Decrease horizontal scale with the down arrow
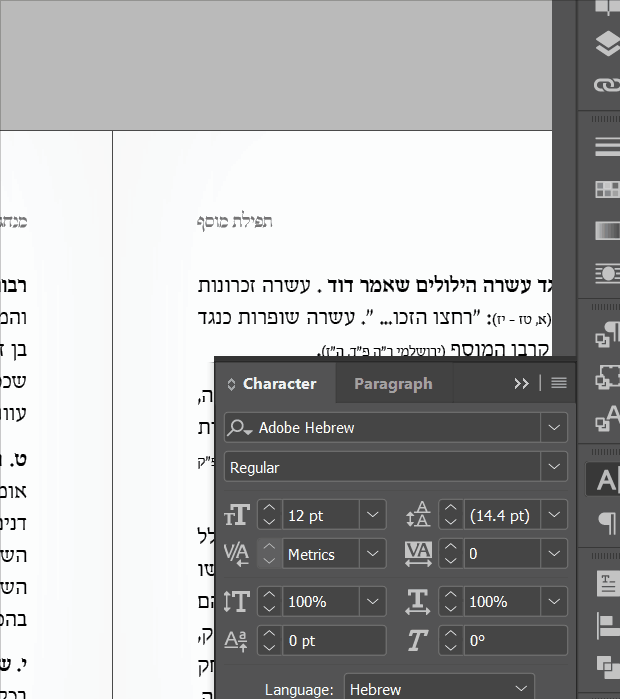 click(451, 609)
